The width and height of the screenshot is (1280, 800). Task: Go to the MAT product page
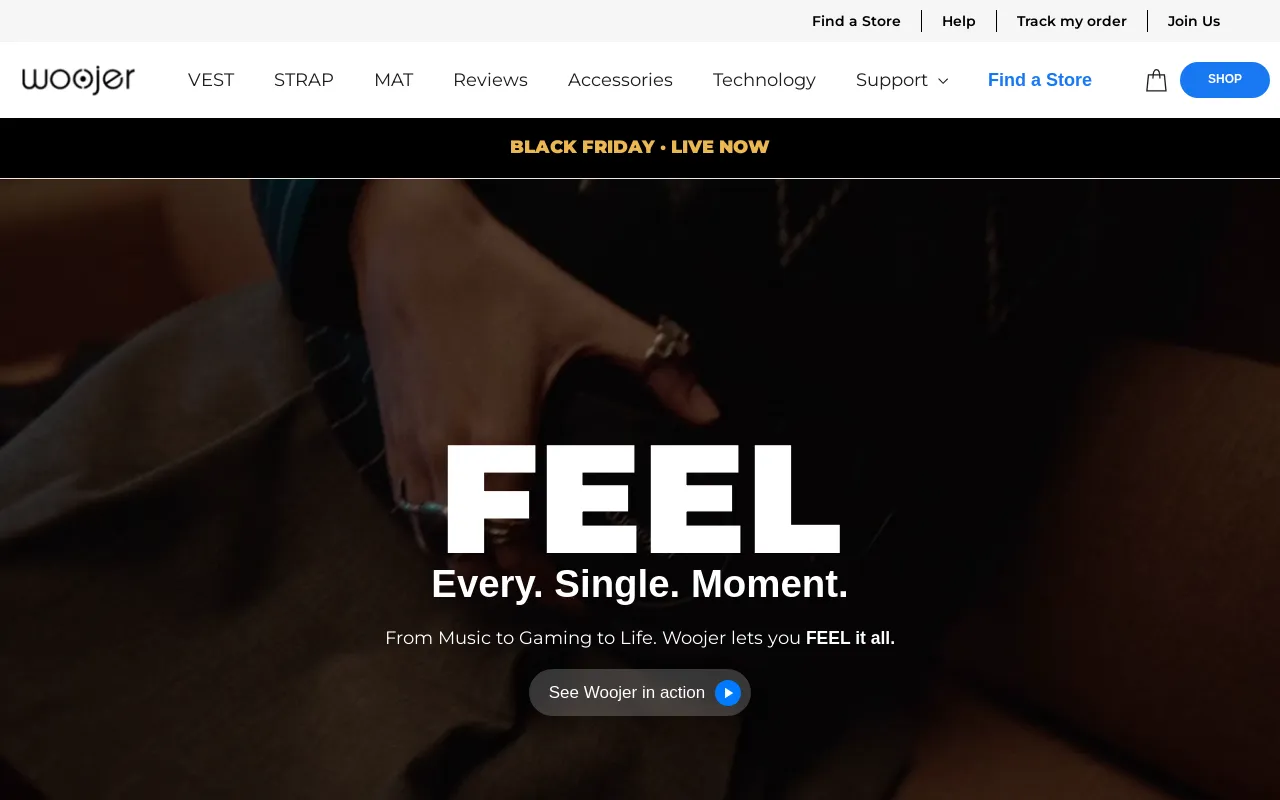(x=393, y=80)
